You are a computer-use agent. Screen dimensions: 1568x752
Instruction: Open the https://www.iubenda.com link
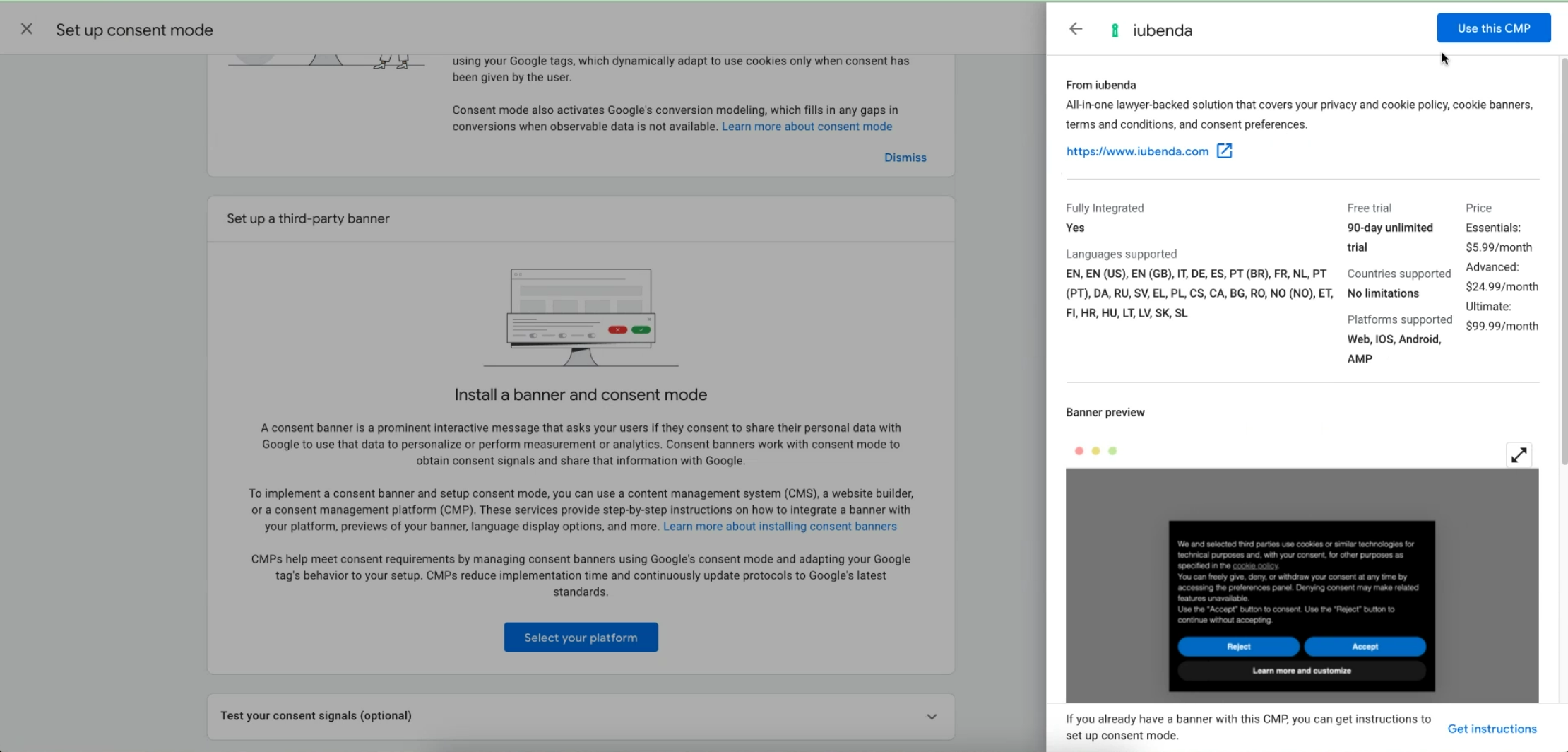click(1136, 151)
